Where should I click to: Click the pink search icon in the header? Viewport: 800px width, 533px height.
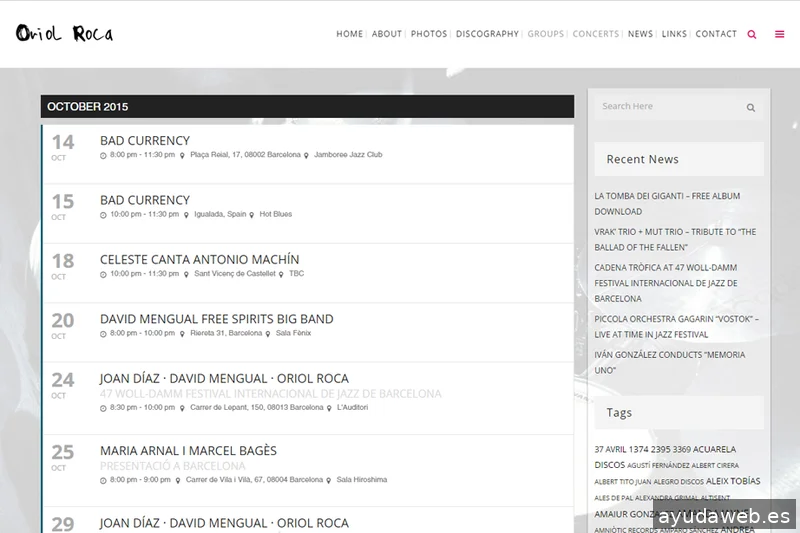tap(752, 34)
